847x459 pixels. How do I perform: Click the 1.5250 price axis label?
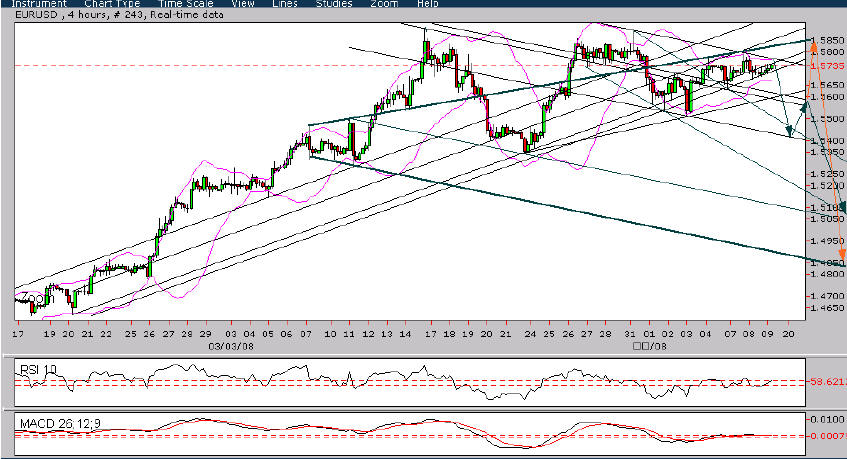coord(827,174)
